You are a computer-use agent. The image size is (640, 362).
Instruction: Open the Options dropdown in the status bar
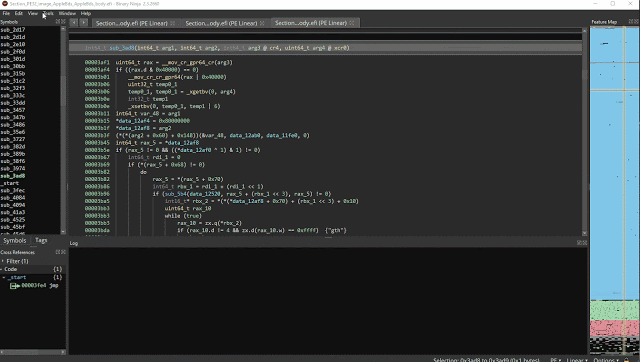[x=606, y=360]
